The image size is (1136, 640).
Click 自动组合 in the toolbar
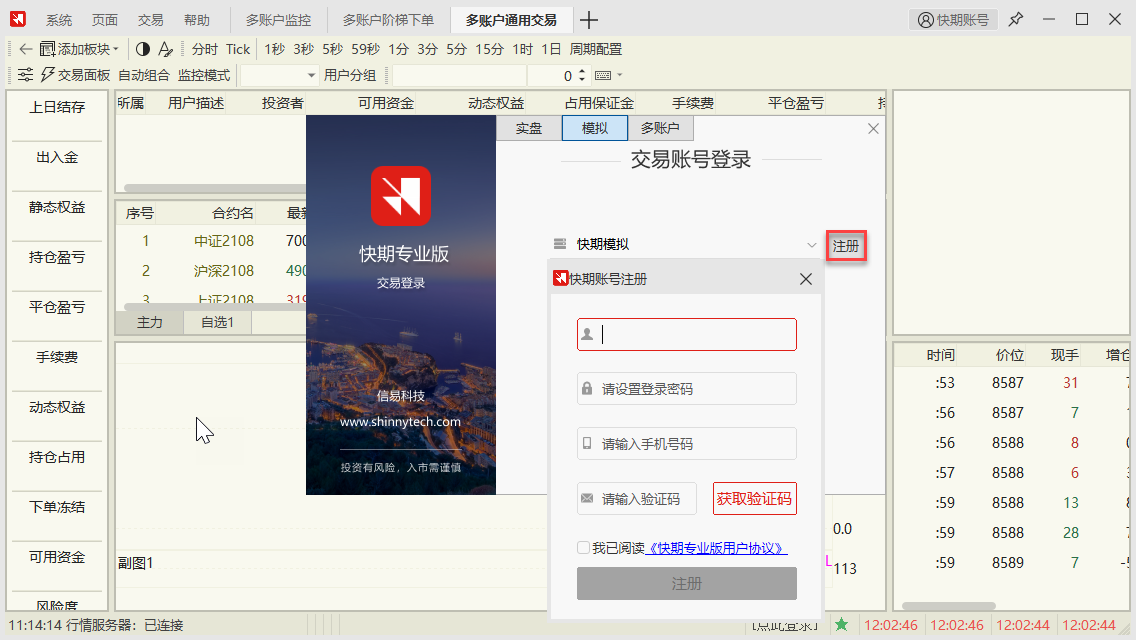point(144,75)
